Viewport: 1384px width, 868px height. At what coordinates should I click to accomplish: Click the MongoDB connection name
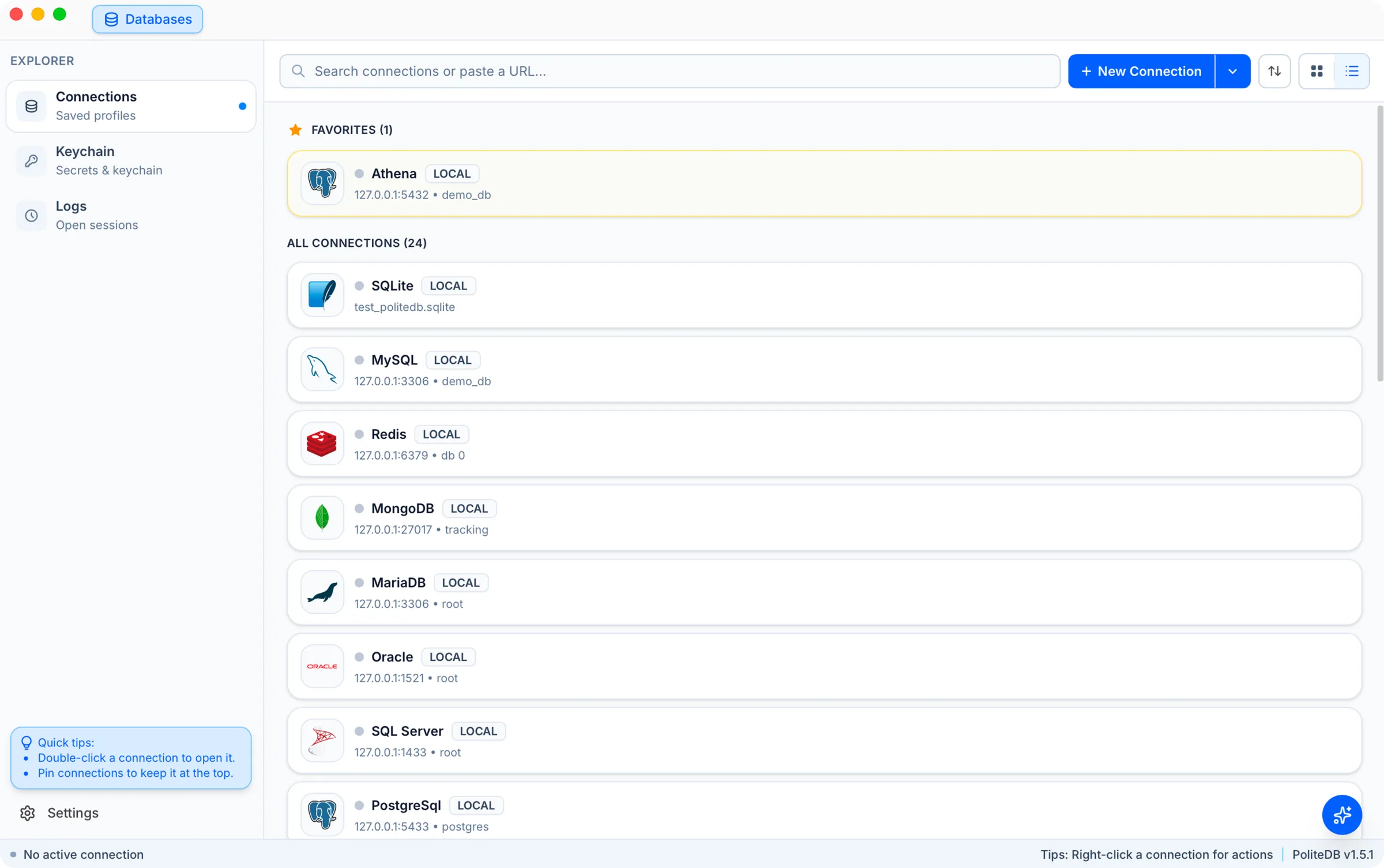(403, 509)
